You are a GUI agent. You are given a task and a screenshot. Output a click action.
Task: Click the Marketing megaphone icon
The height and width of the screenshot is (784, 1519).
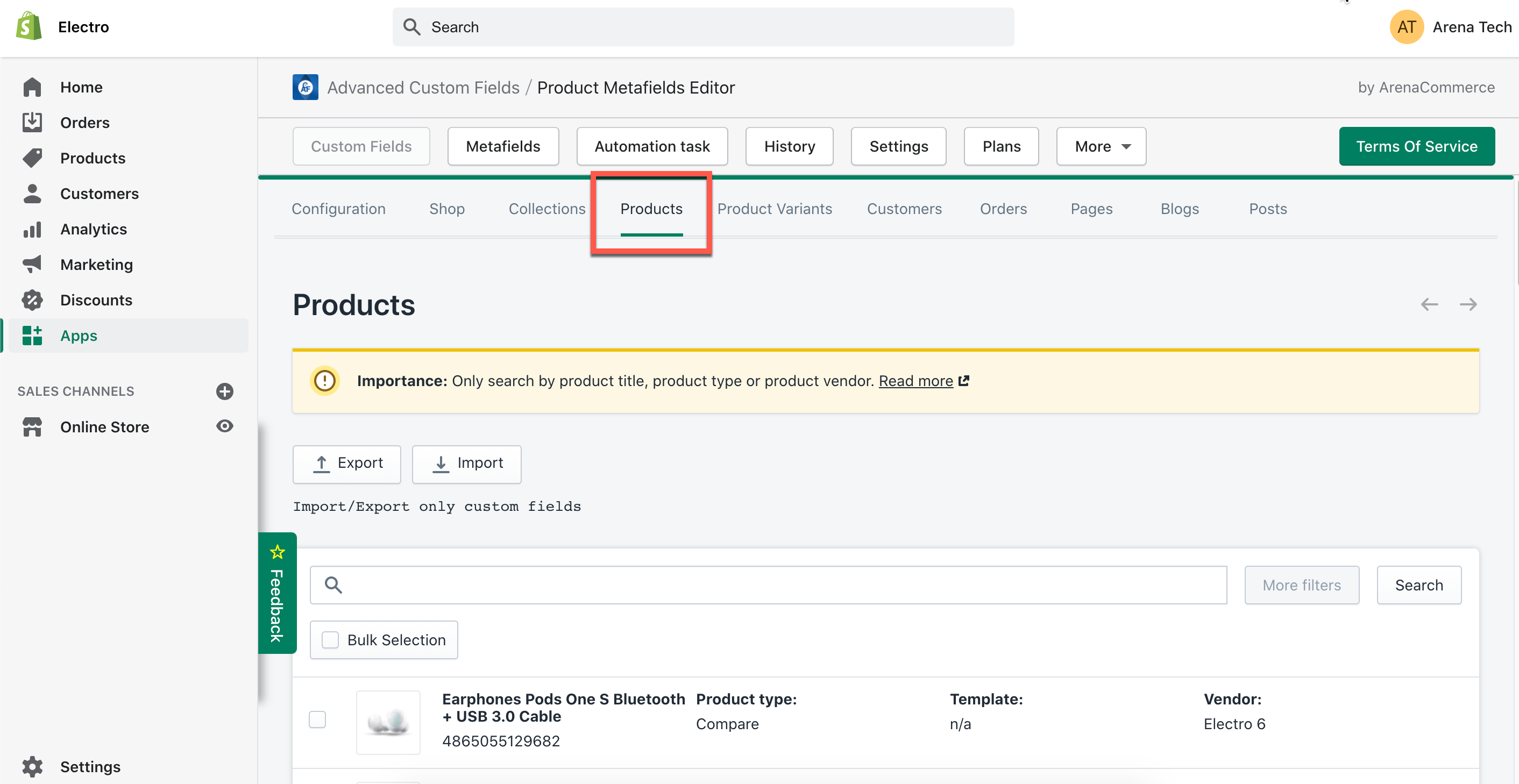point(32,265)
